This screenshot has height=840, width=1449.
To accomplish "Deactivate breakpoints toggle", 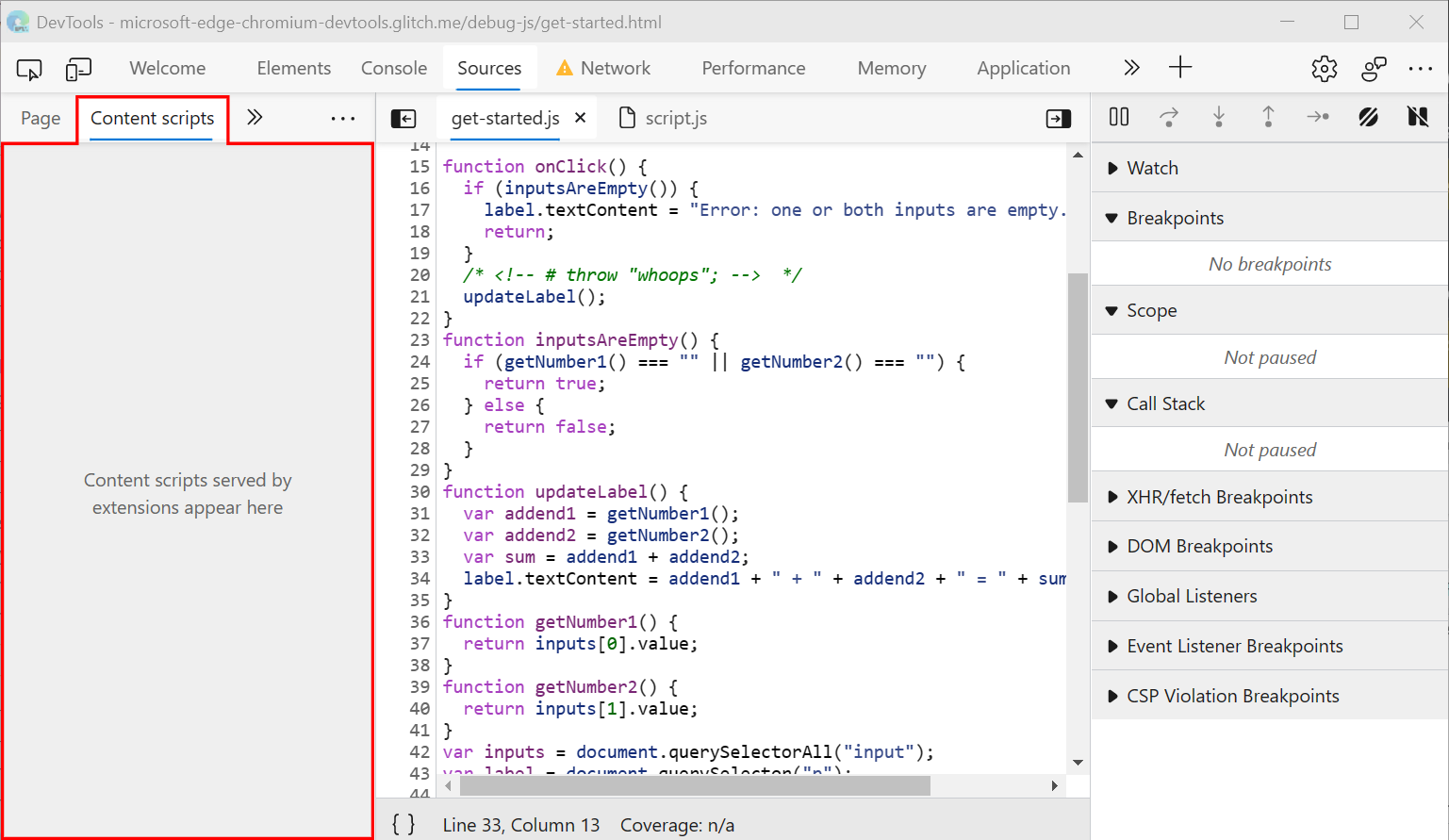I will tap(1368, 117).
